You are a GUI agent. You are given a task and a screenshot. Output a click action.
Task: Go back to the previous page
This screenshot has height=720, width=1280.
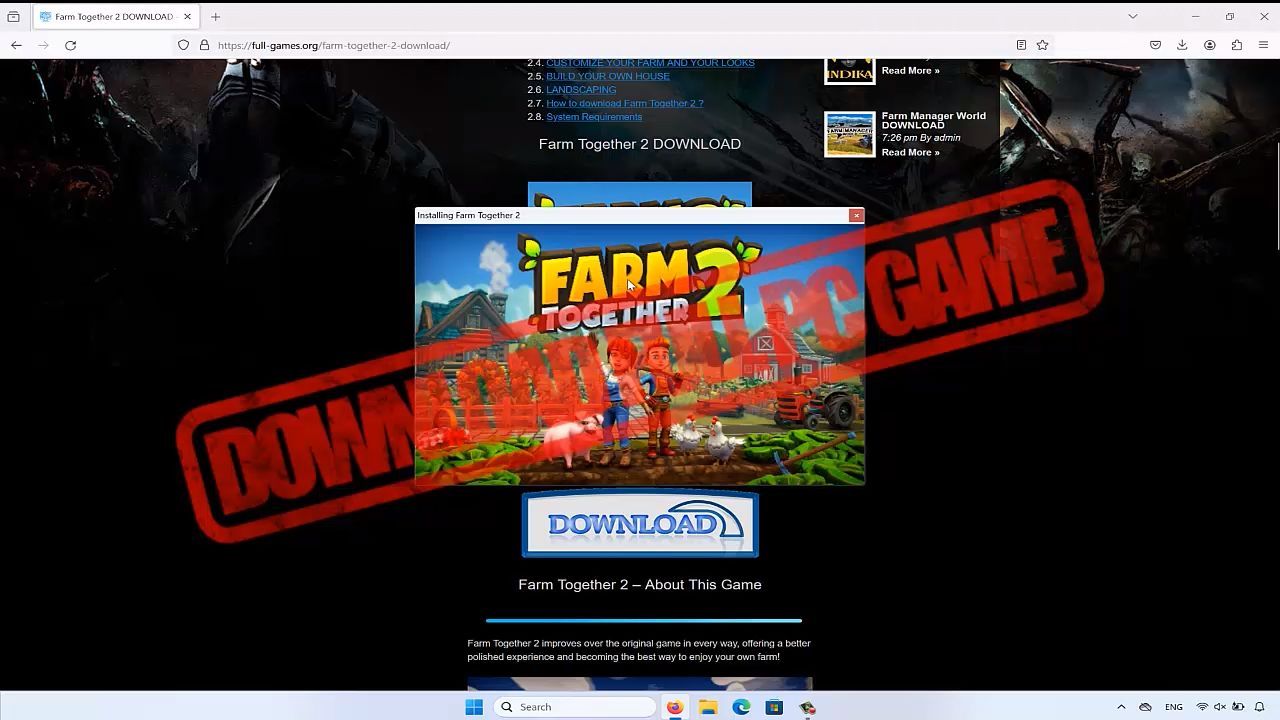pyautogui.click(x=16, y=45)
